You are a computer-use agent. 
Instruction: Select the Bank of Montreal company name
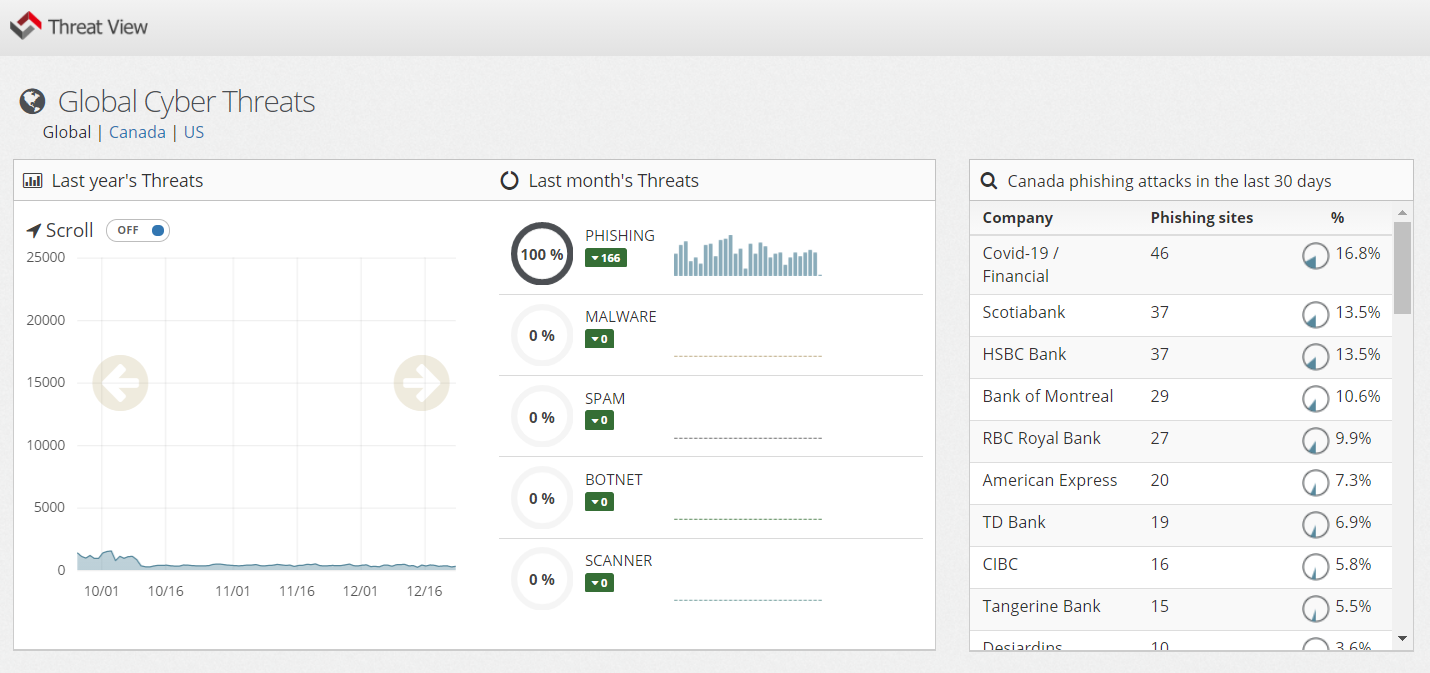1048,396
